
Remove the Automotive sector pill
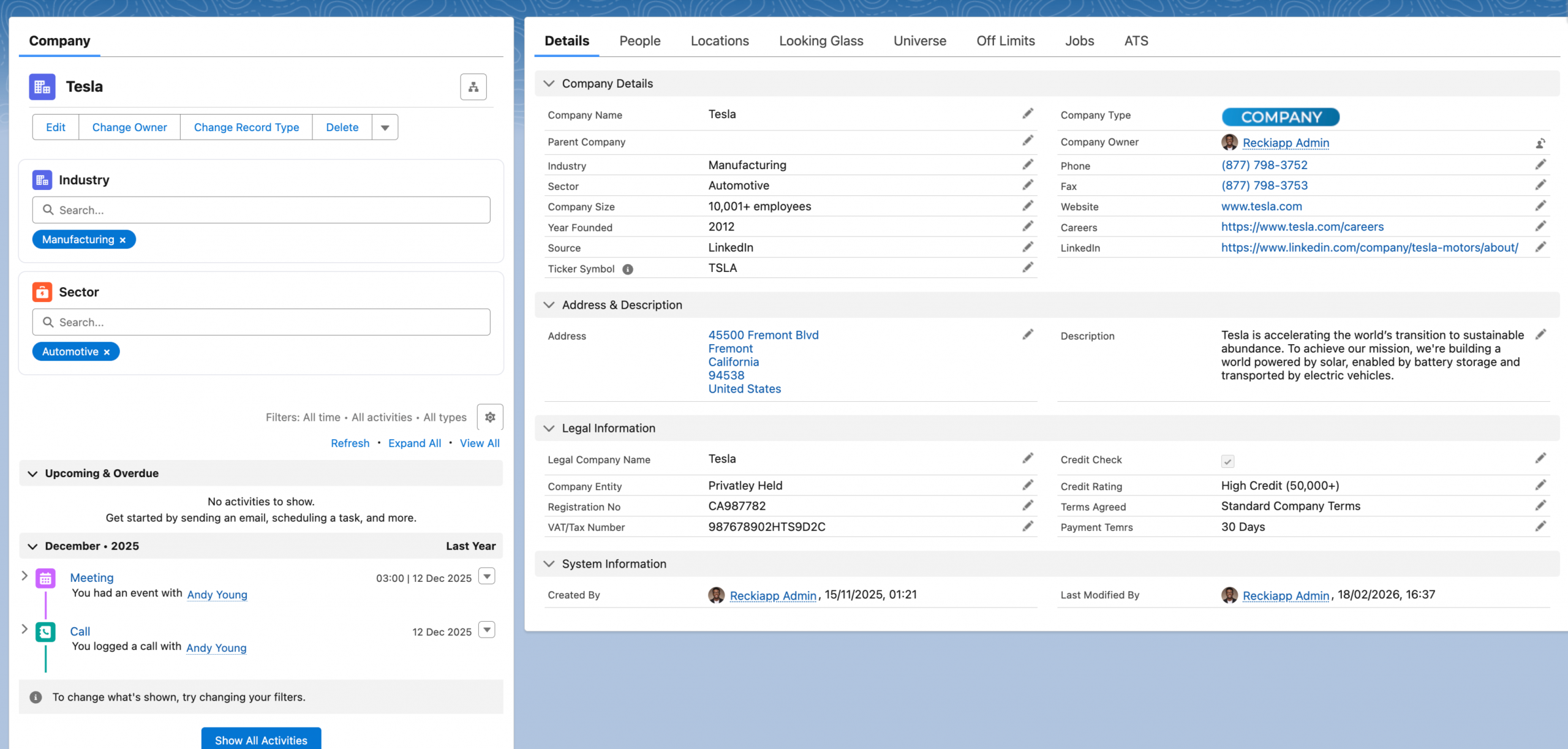(107, 352)
